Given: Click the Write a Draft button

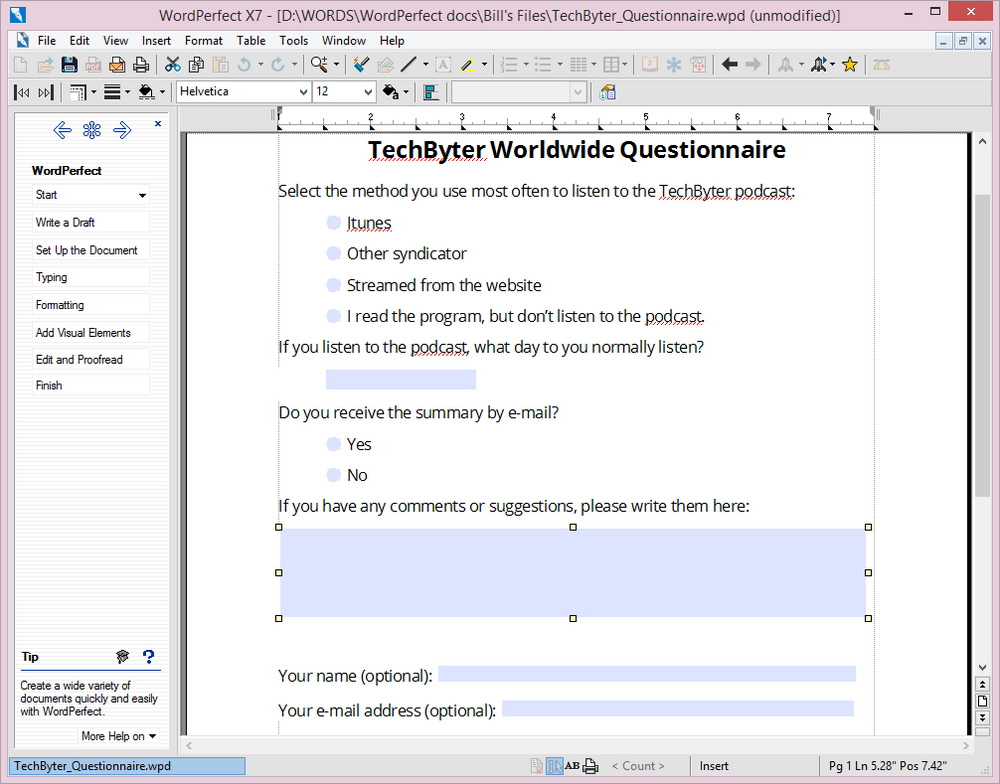Looking at the screenshot, I should (x=91, y=222).
